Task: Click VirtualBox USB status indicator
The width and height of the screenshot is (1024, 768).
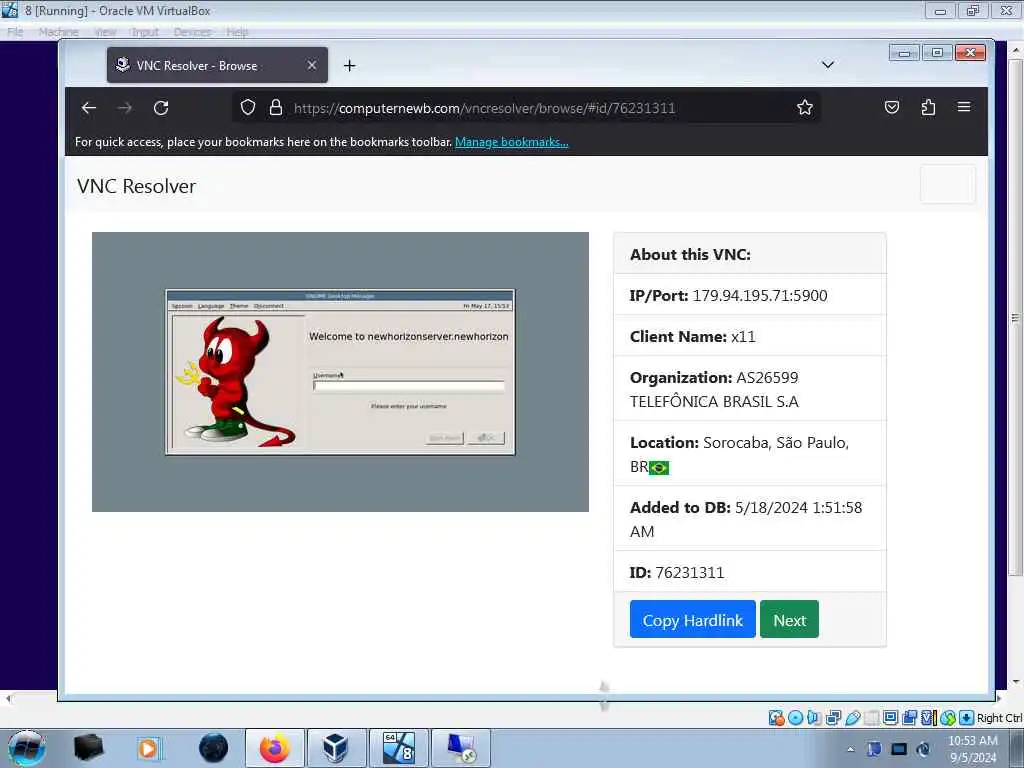Action: pos(852,718)
